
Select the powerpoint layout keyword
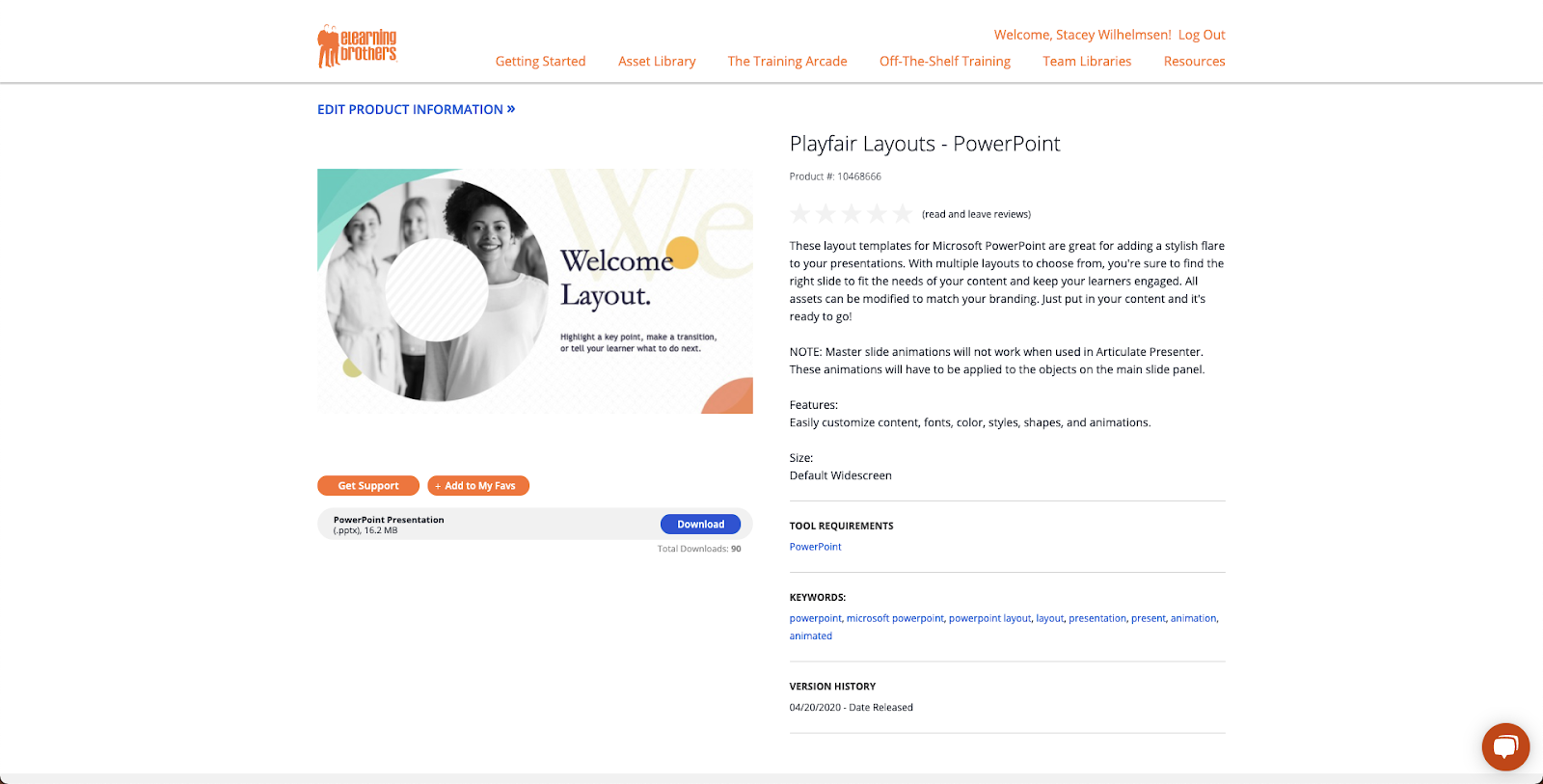pyautogui.click(x=989, y=618)
